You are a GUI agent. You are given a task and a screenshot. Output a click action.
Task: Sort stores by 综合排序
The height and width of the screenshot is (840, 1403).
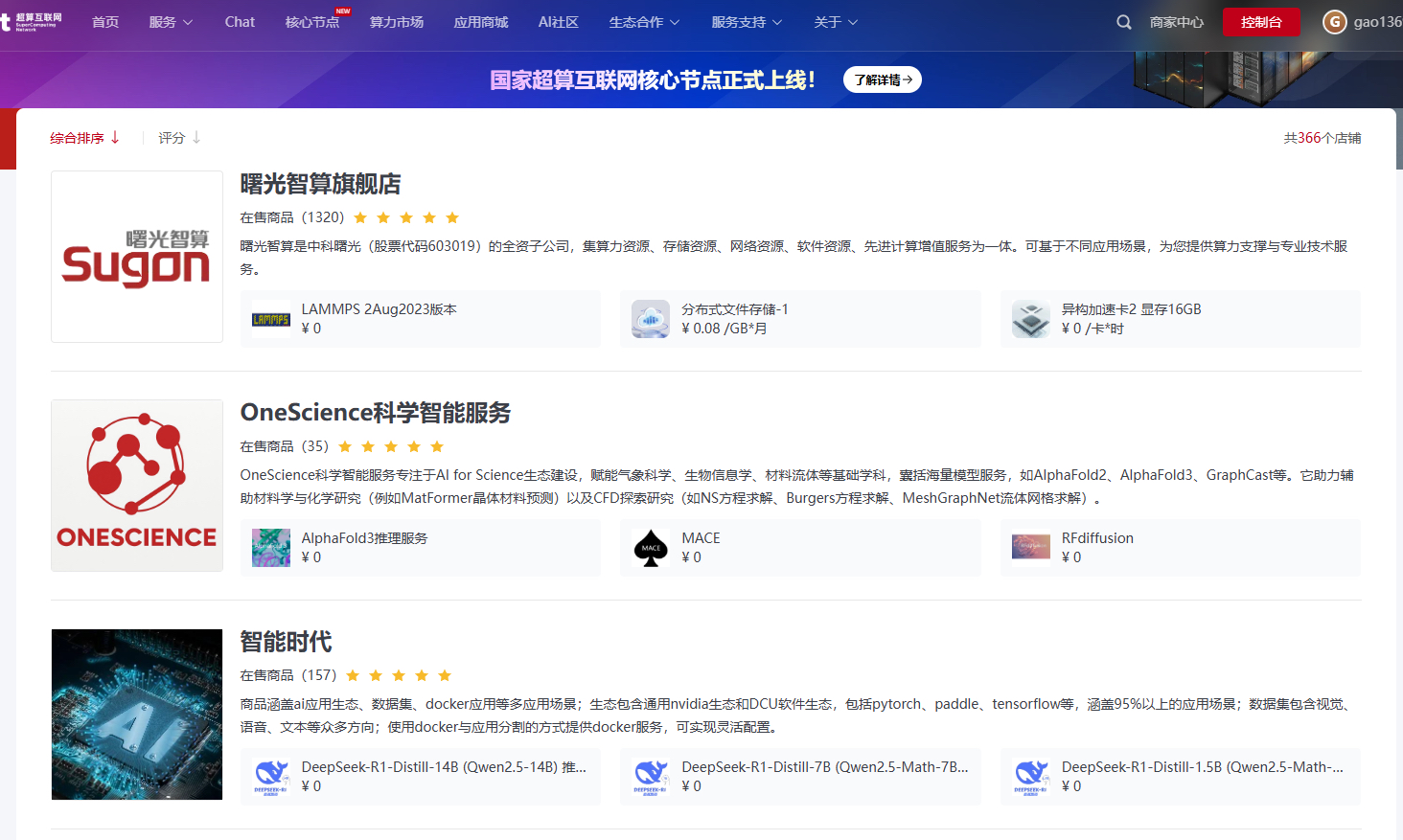[x=85, y=138]
